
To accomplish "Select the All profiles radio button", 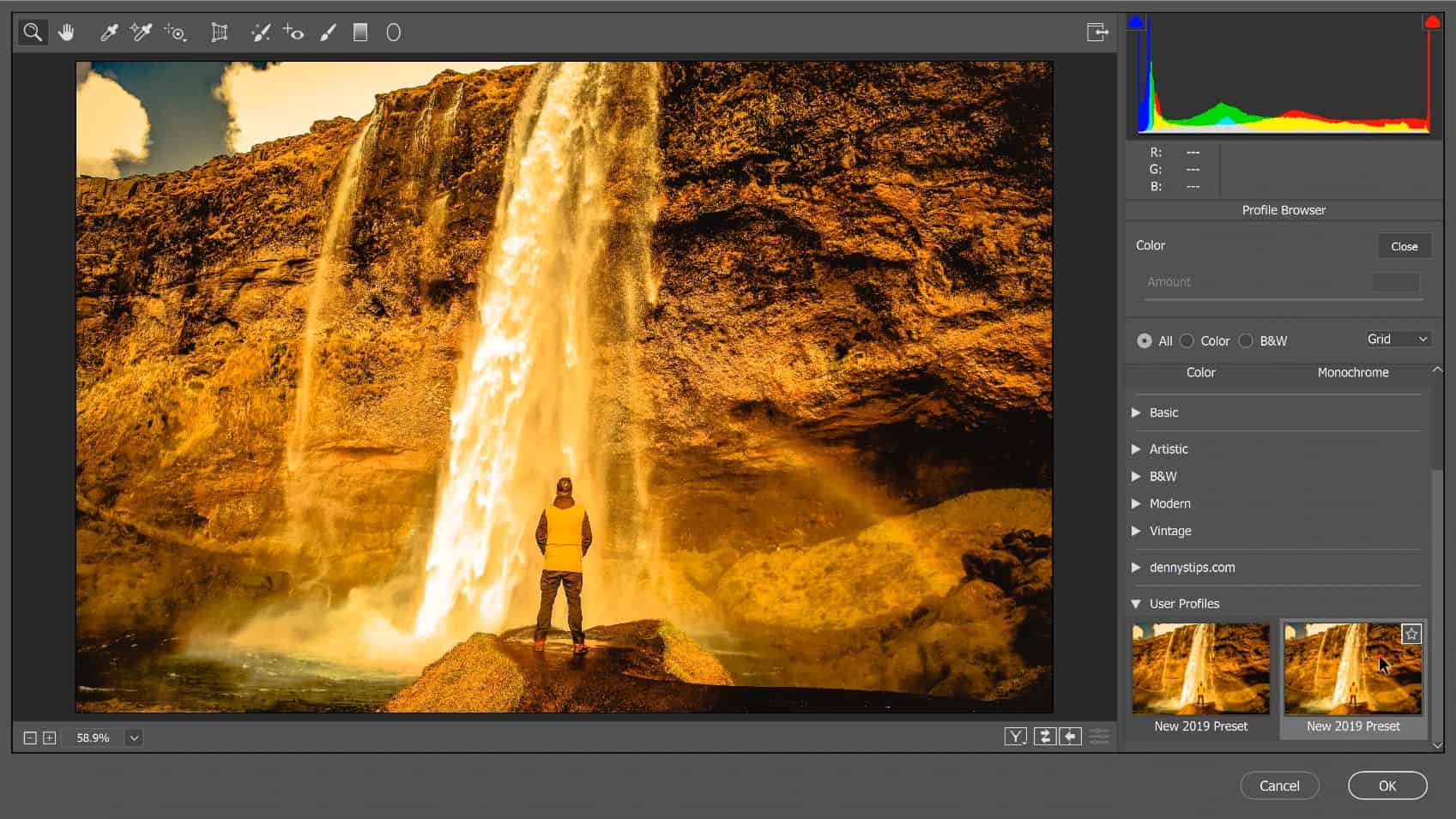I will click(x=1145, y=340).
